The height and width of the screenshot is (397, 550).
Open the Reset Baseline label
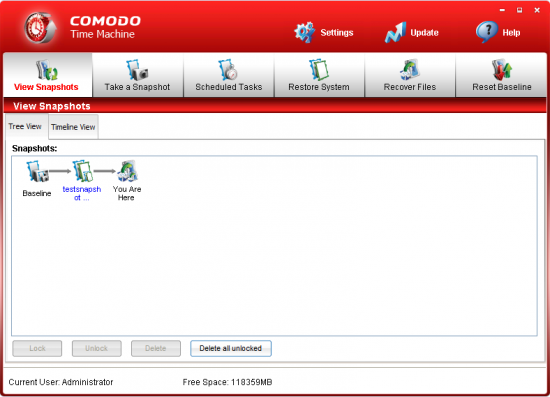pos(502,87)
